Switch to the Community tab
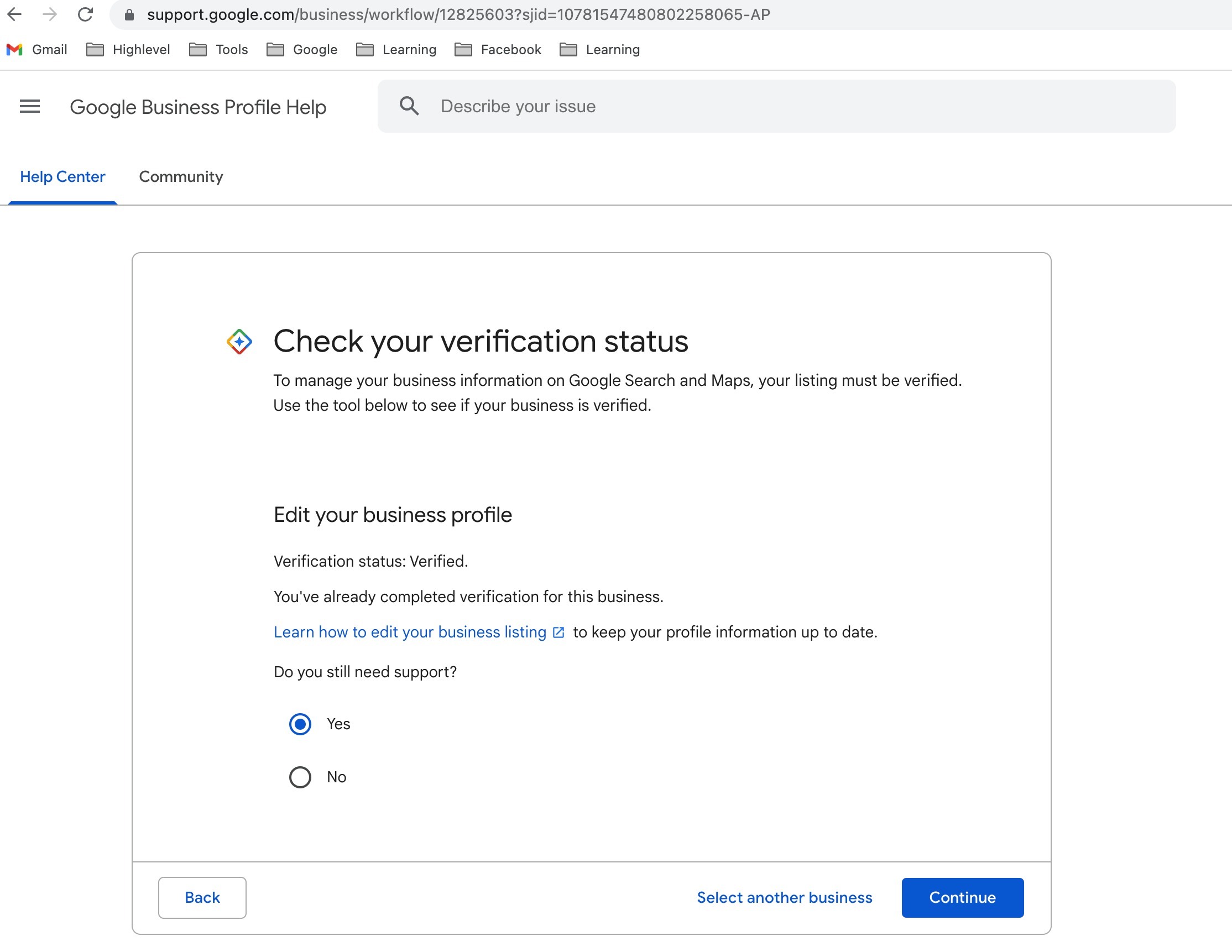Viewport: 1232px width, 952px height. [181, 176]
